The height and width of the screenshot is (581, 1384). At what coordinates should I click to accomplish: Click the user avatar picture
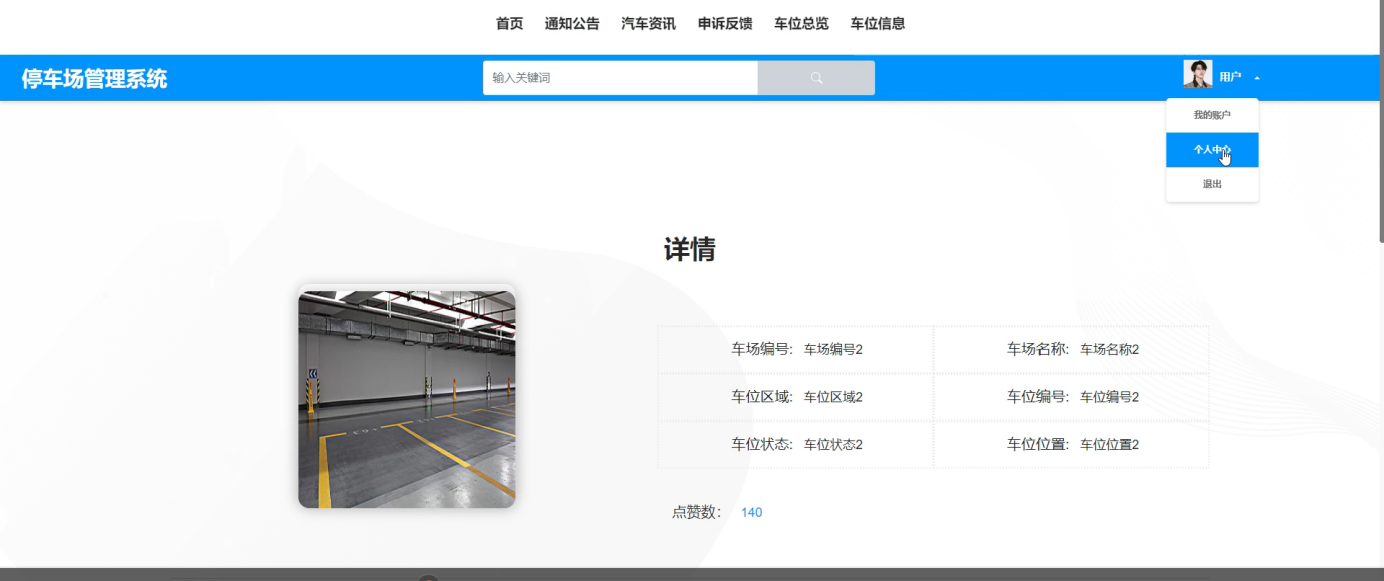coord(1198,74)
